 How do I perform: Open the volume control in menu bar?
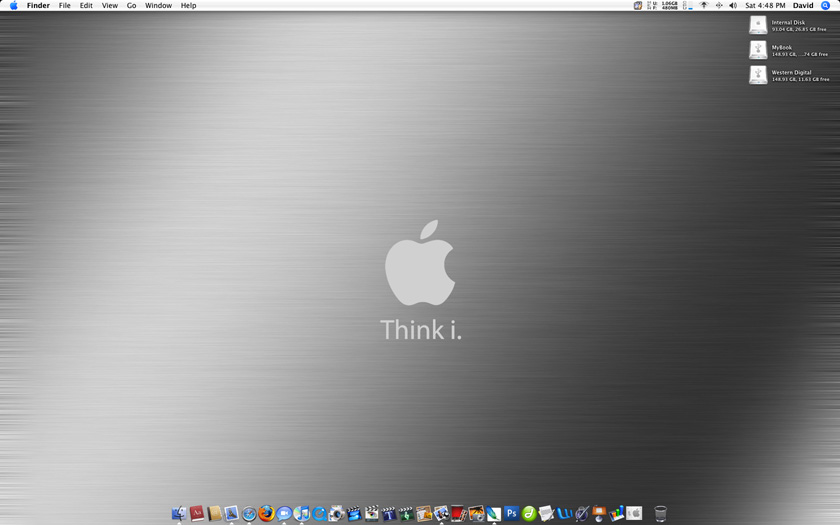click(x=733, y=5)
